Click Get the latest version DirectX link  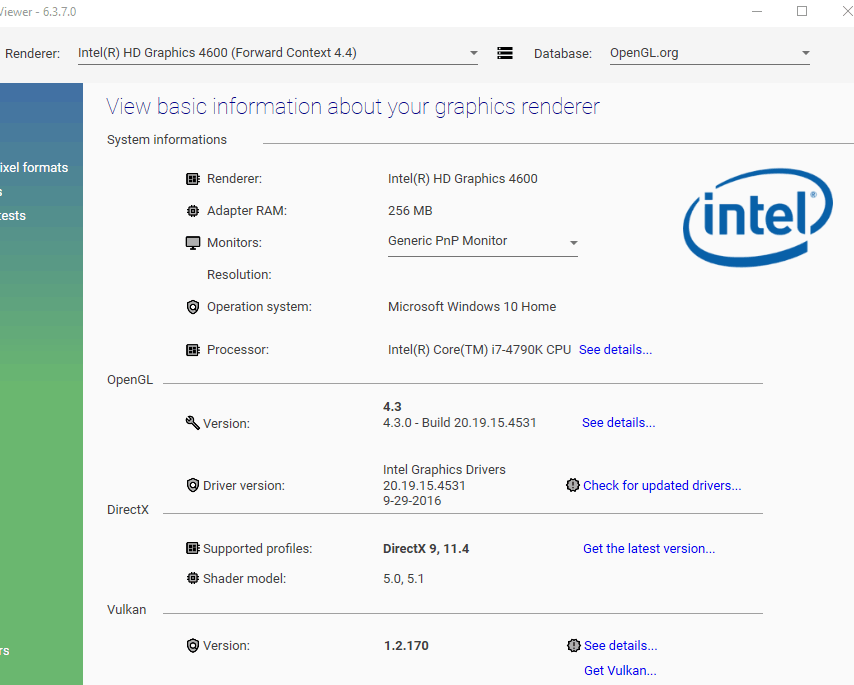tap(649, 548)
